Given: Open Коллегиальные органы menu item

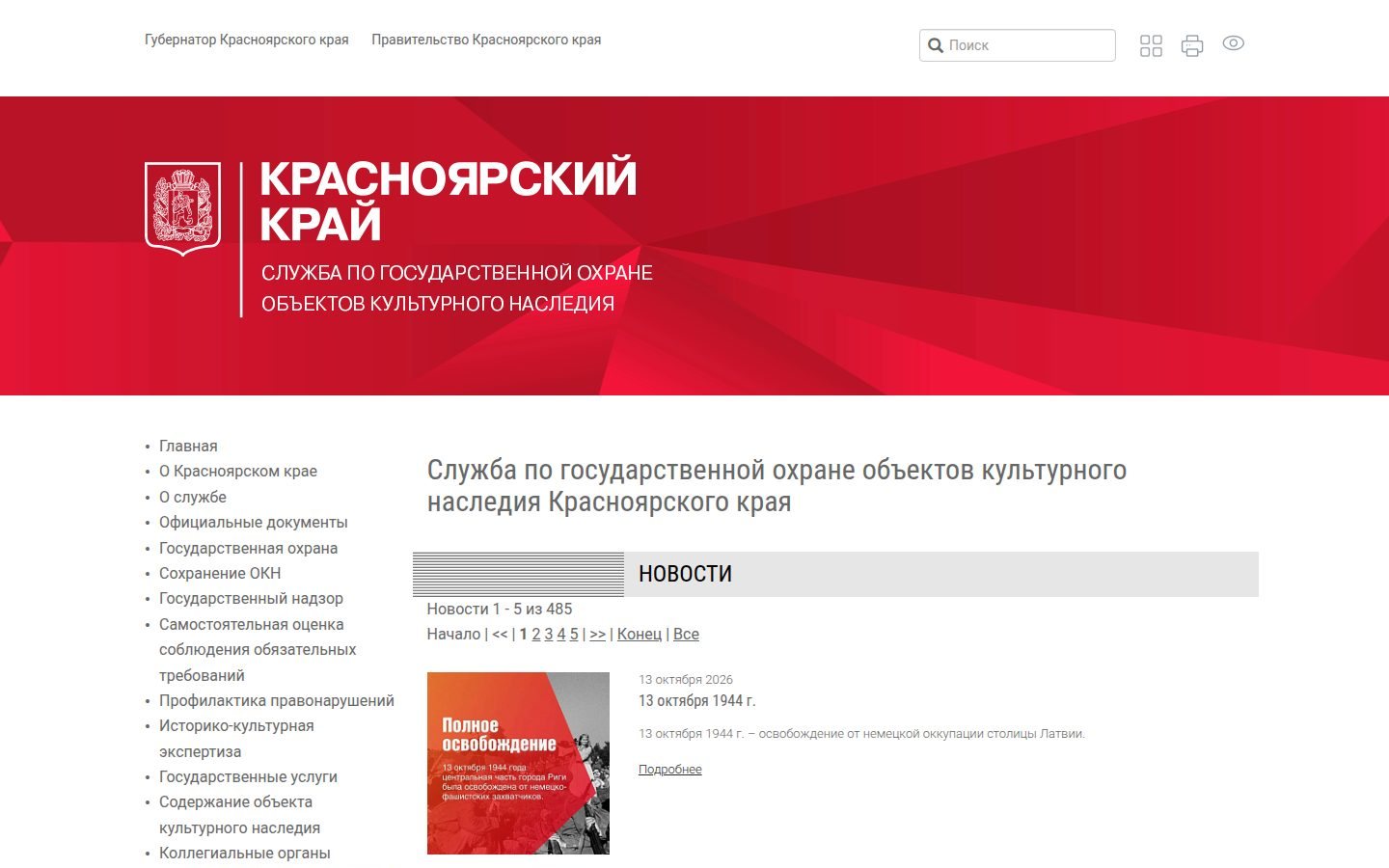Looking at the screenshot, I should pyautogui.click(x=245, y=853).
